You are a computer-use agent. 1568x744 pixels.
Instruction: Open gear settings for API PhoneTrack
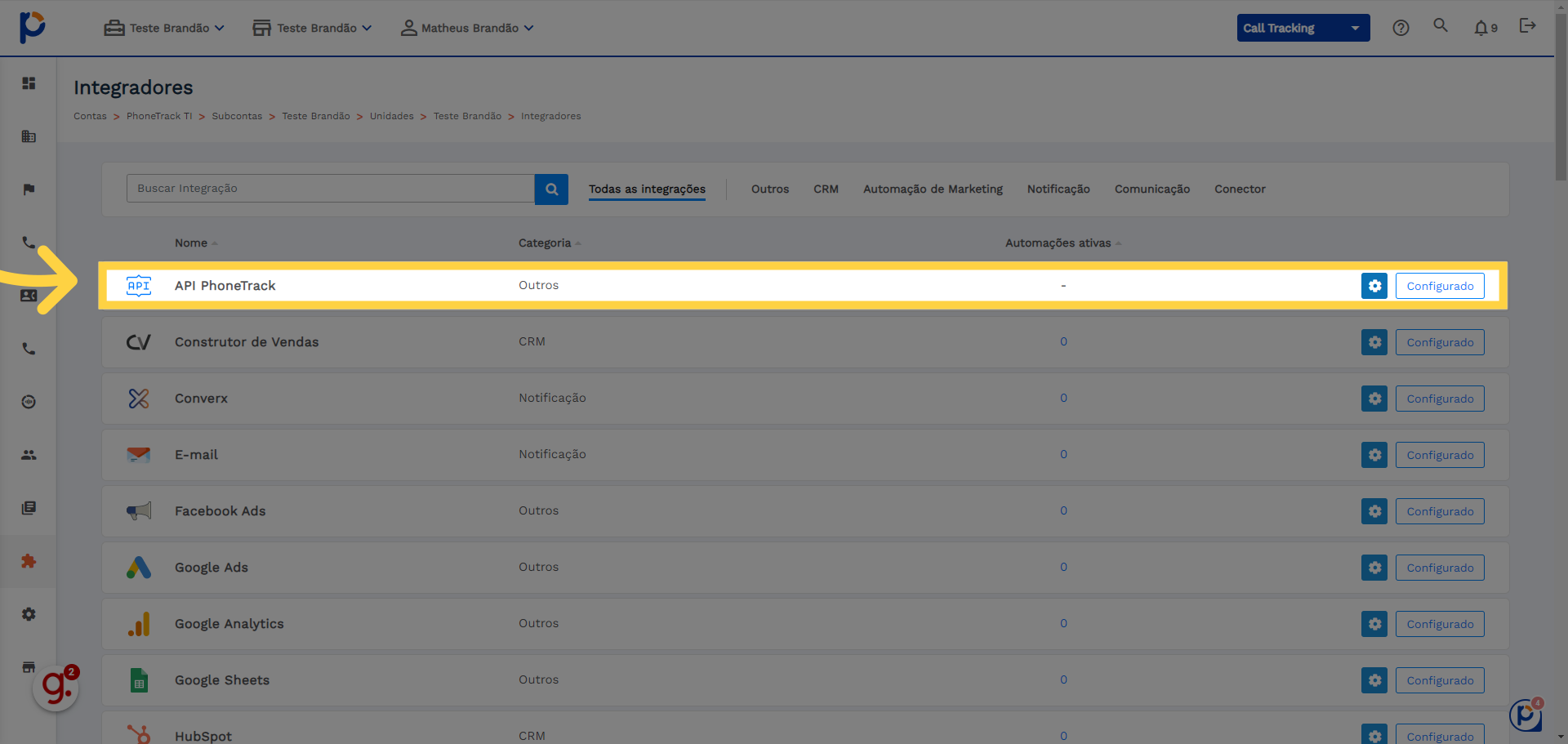point(1374,286)
